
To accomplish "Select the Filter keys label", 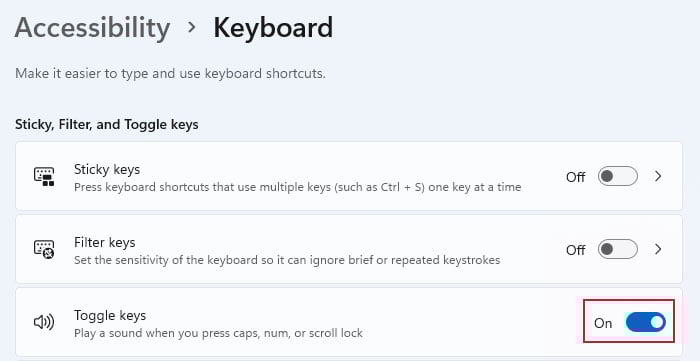I will click(104, 242).
